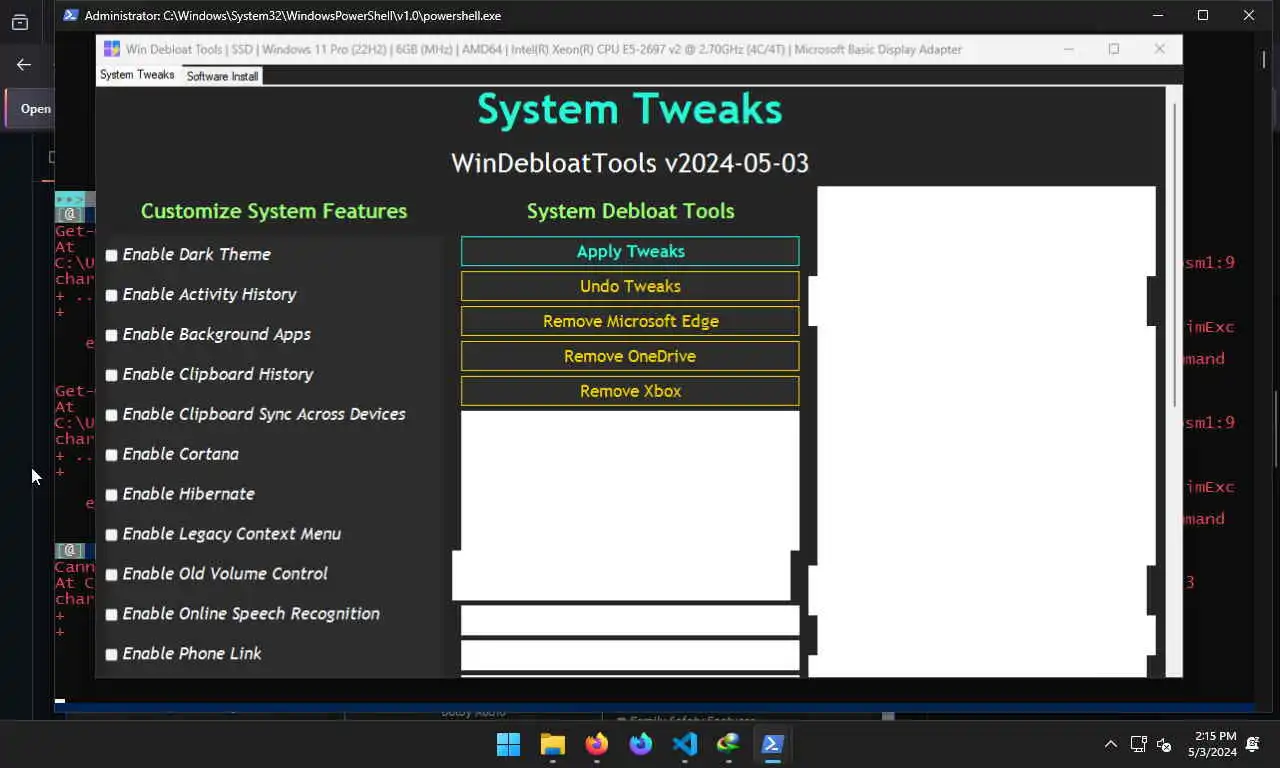Click the Remove Xbox button

click(630, 391)
